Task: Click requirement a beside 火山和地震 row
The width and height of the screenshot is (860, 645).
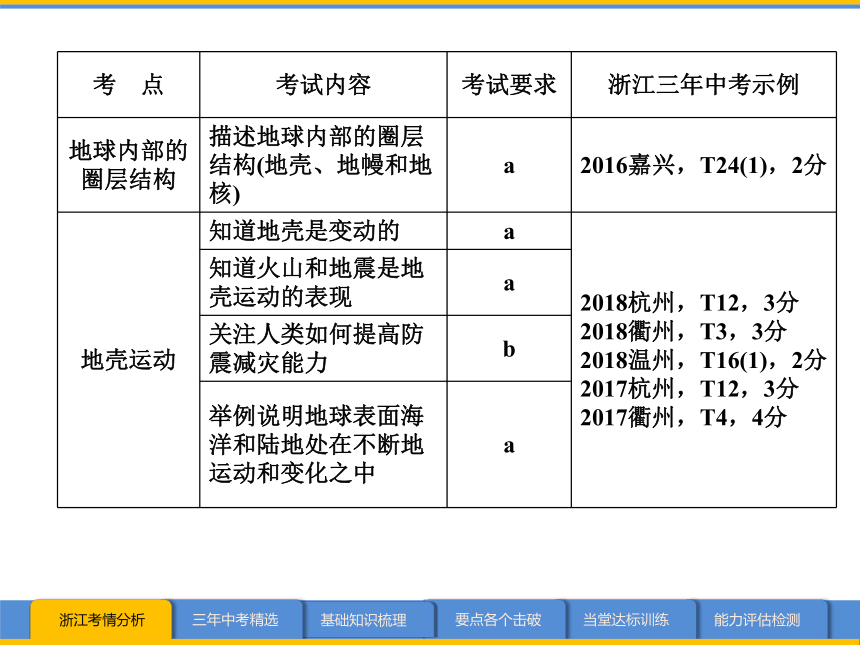Action: coord(509,282)
